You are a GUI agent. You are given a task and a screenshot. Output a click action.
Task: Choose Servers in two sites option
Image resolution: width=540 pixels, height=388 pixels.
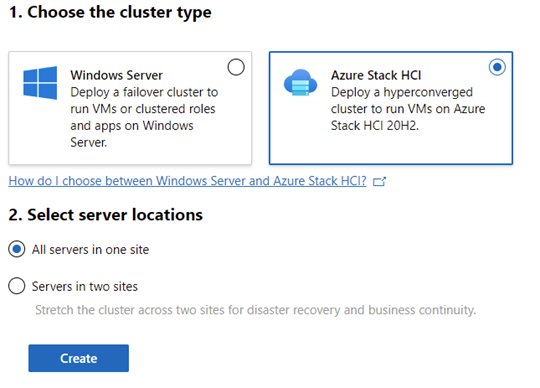17,286
